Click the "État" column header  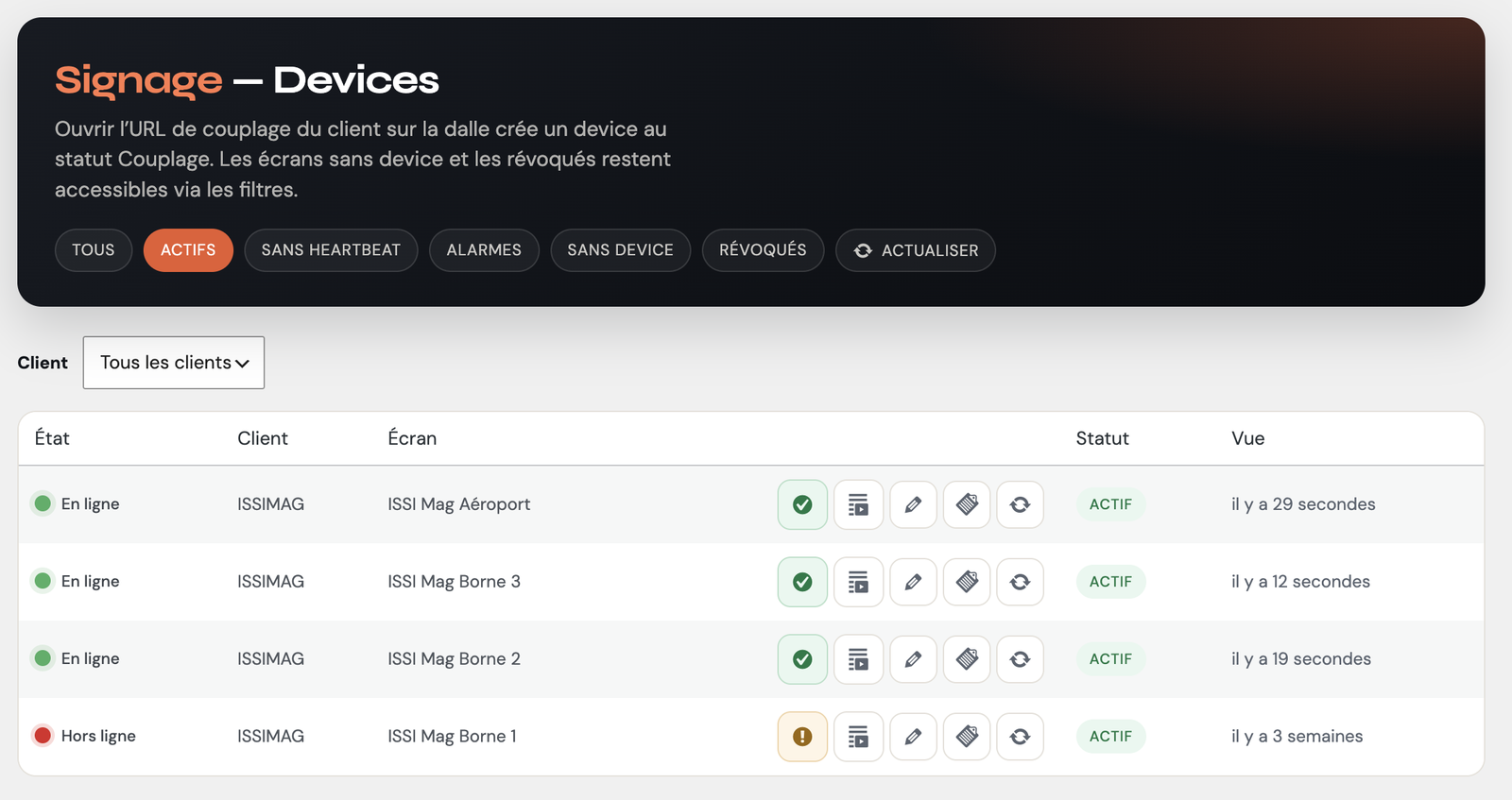tap(52, 438)
